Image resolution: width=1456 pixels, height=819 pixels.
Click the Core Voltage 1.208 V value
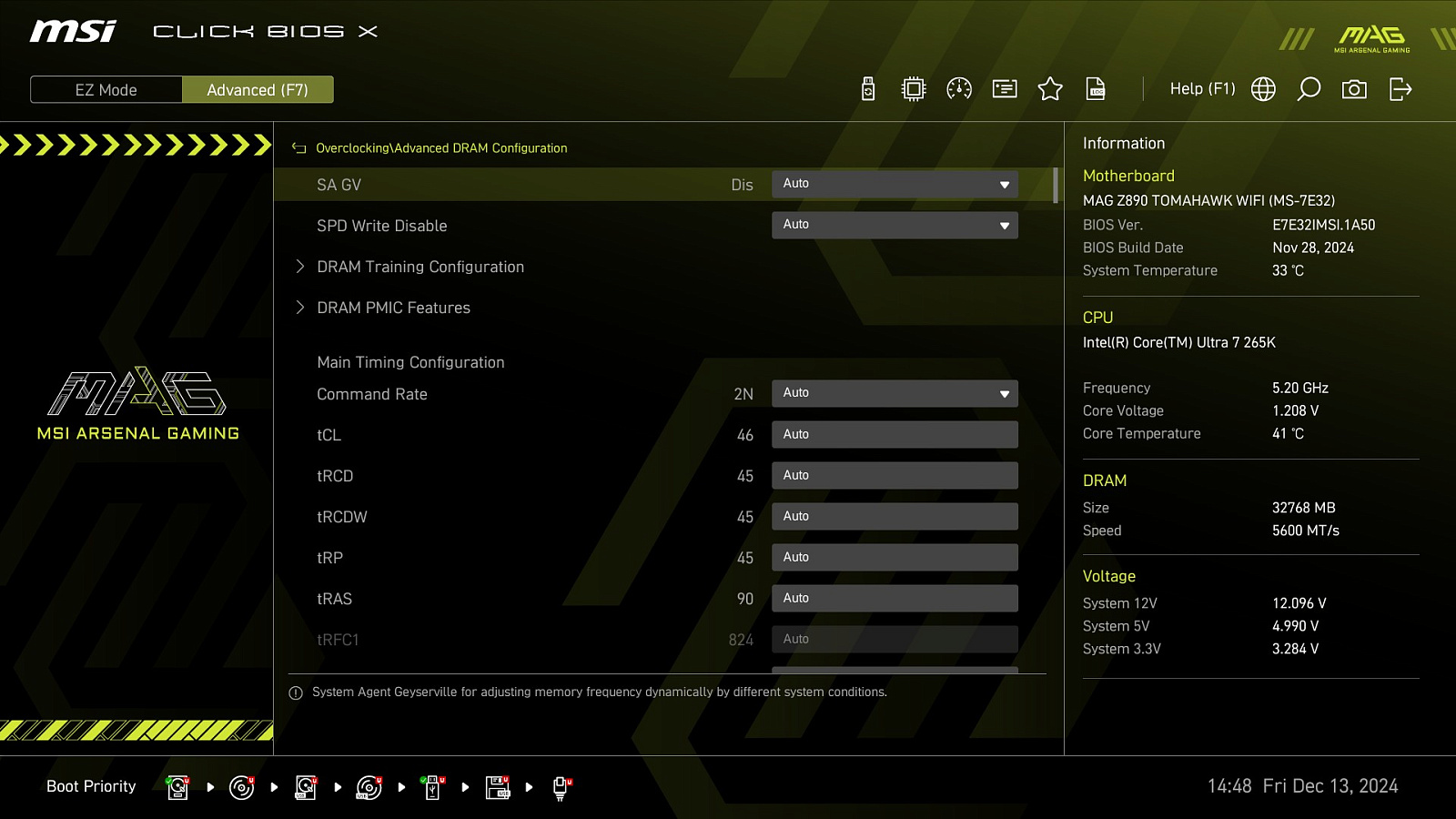[1295, 410]
